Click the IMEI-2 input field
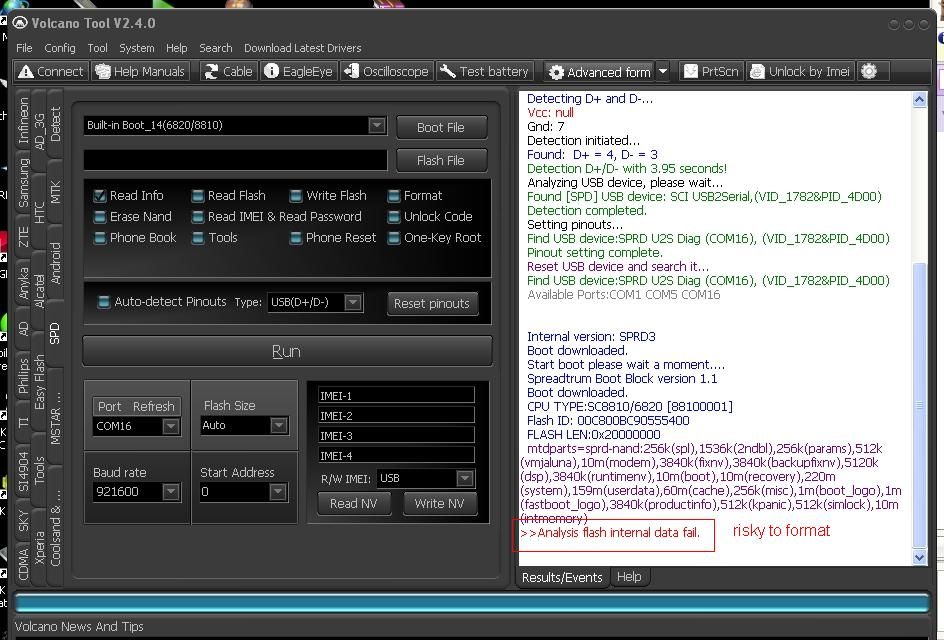Screen dimensions: 944x640 pyautogui.click(x=396, y=415)
